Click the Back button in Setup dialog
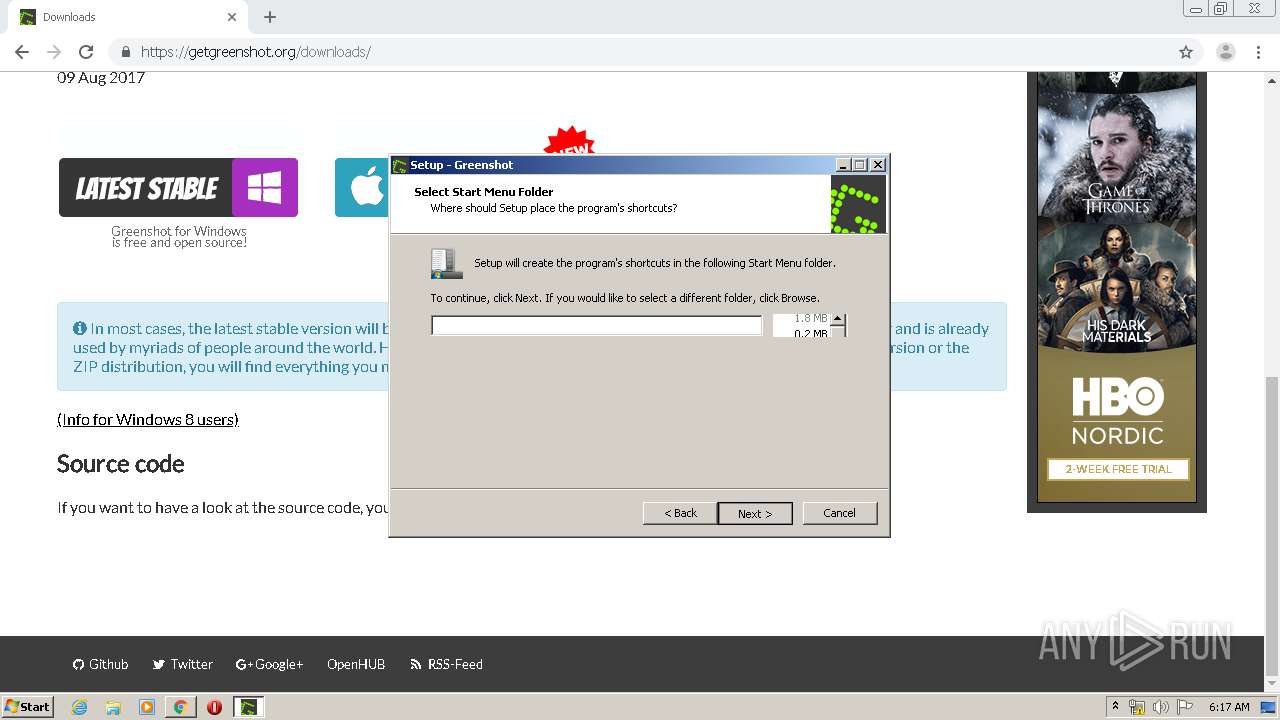This screenshot has height=720, width=1280. (680, 513)
